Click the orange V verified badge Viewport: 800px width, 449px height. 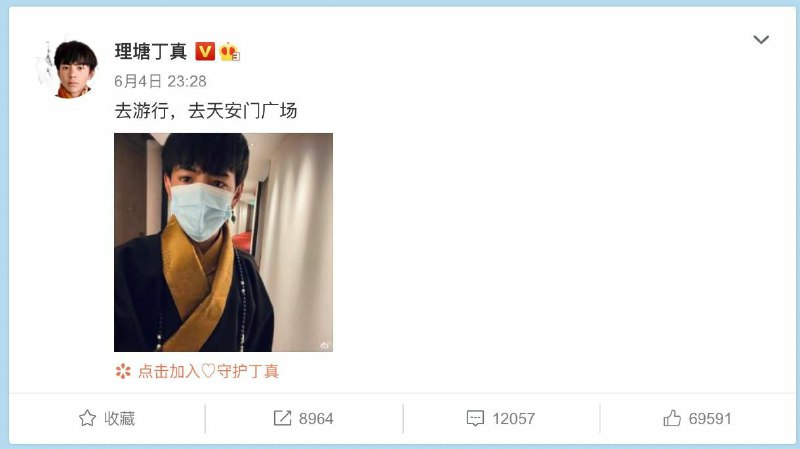[x=205, y=52]
